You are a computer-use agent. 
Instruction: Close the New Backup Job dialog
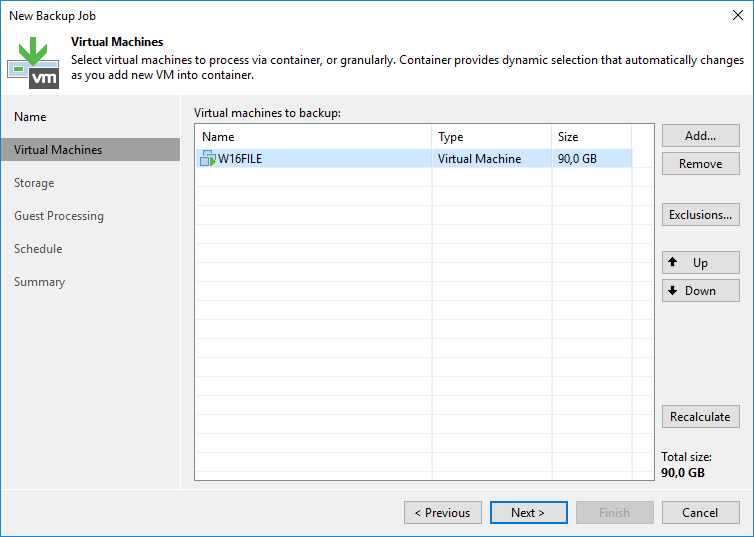(x=737, y=16)
